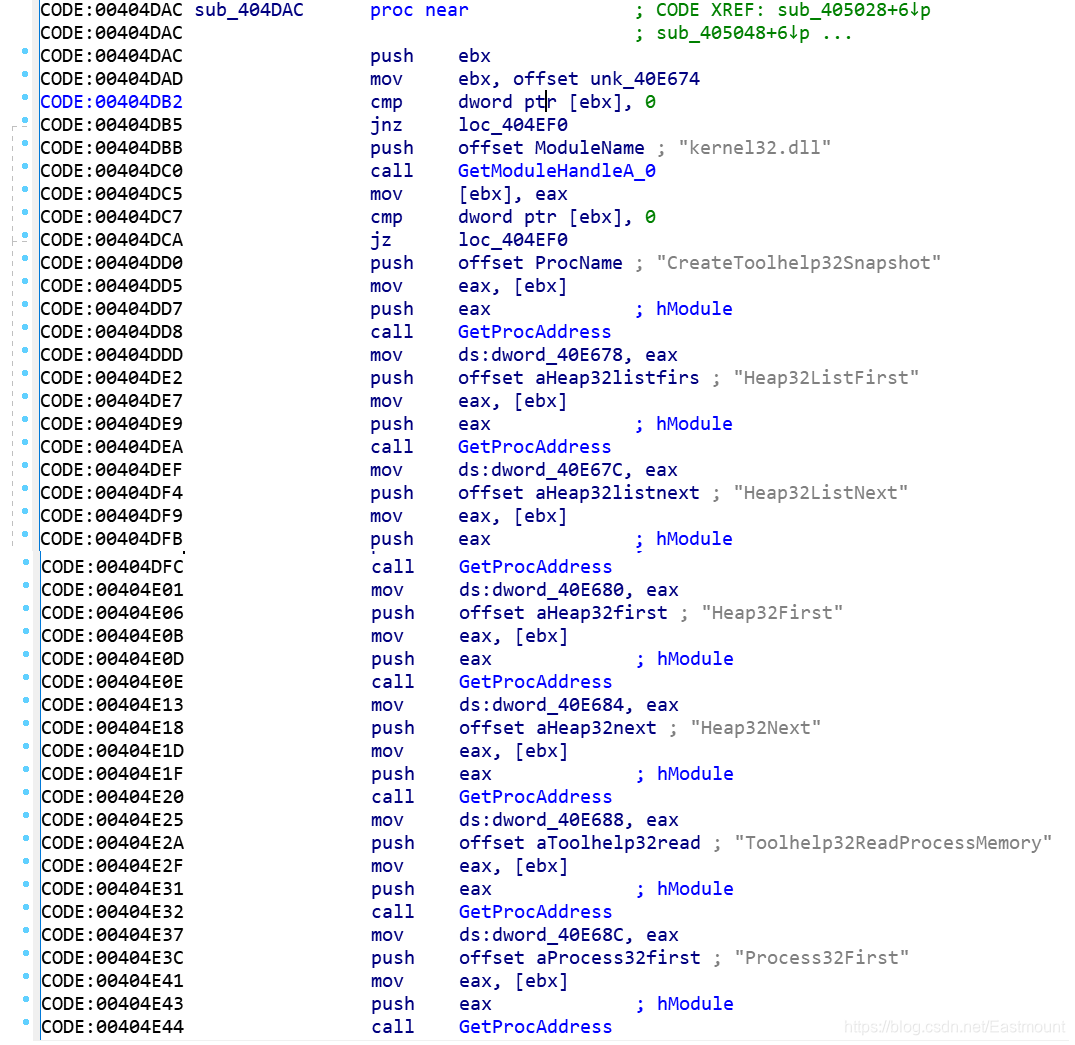Toggle breakpoint dot at CODE:00404DB2

pyautogui.click(x=25, y=97)
